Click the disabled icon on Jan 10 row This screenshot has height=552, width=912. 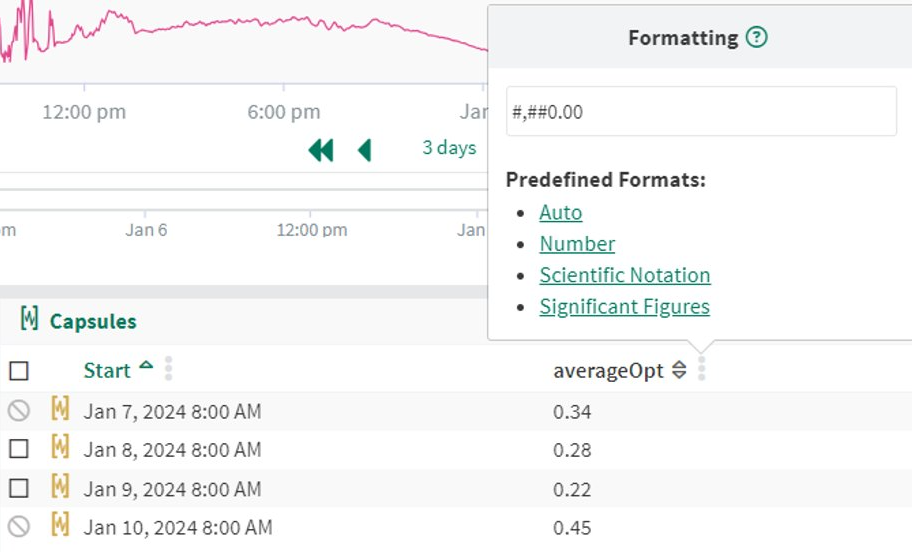(x=18, y=526)
